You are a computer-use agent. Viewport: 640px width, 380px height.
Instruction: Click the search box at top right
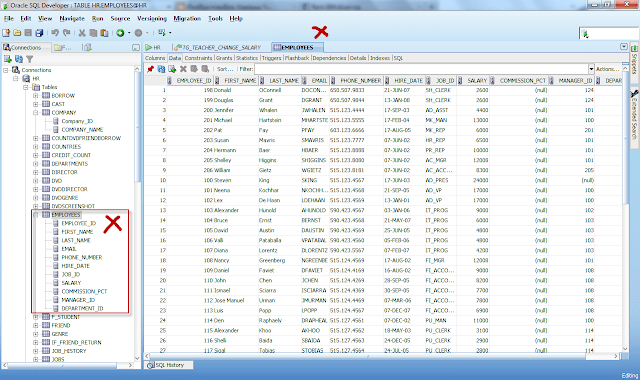[609, 33]
